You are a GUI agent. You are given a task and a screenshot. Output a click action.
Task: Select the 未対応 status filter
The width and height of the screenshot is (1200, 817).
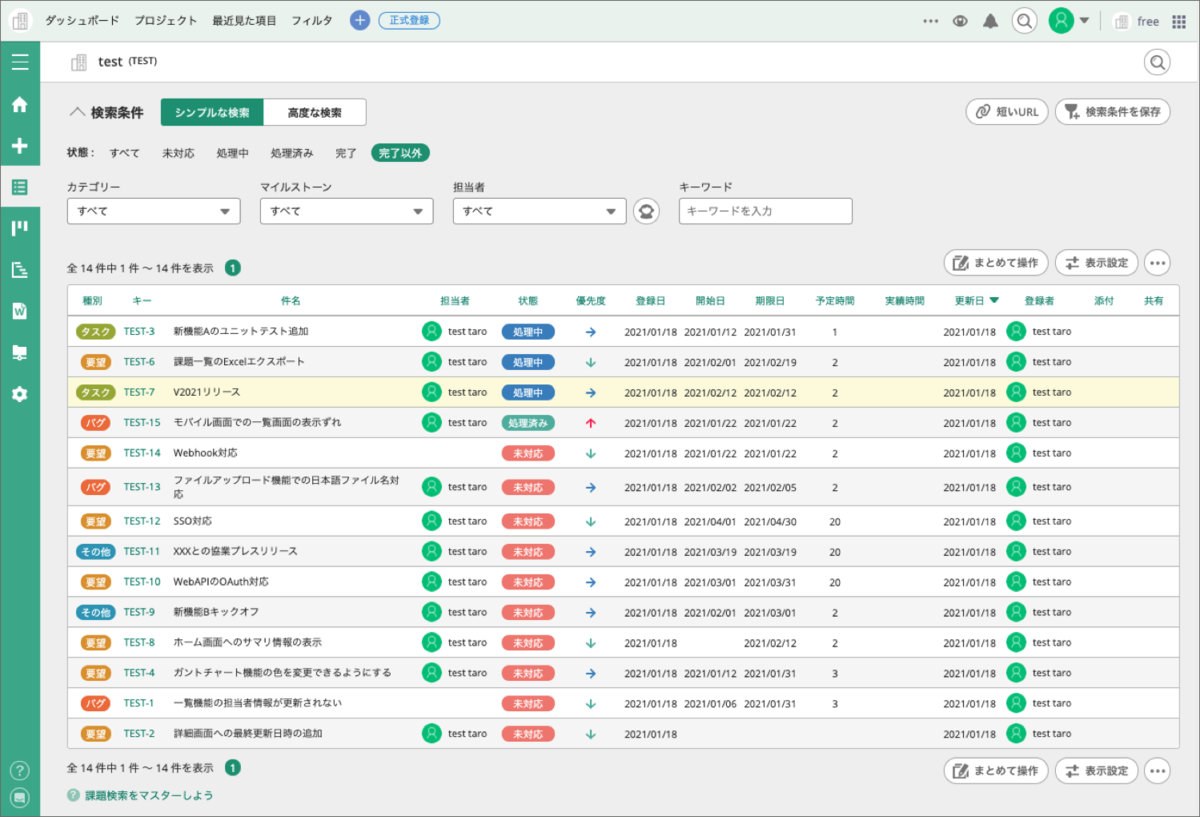tap(179, 153)
